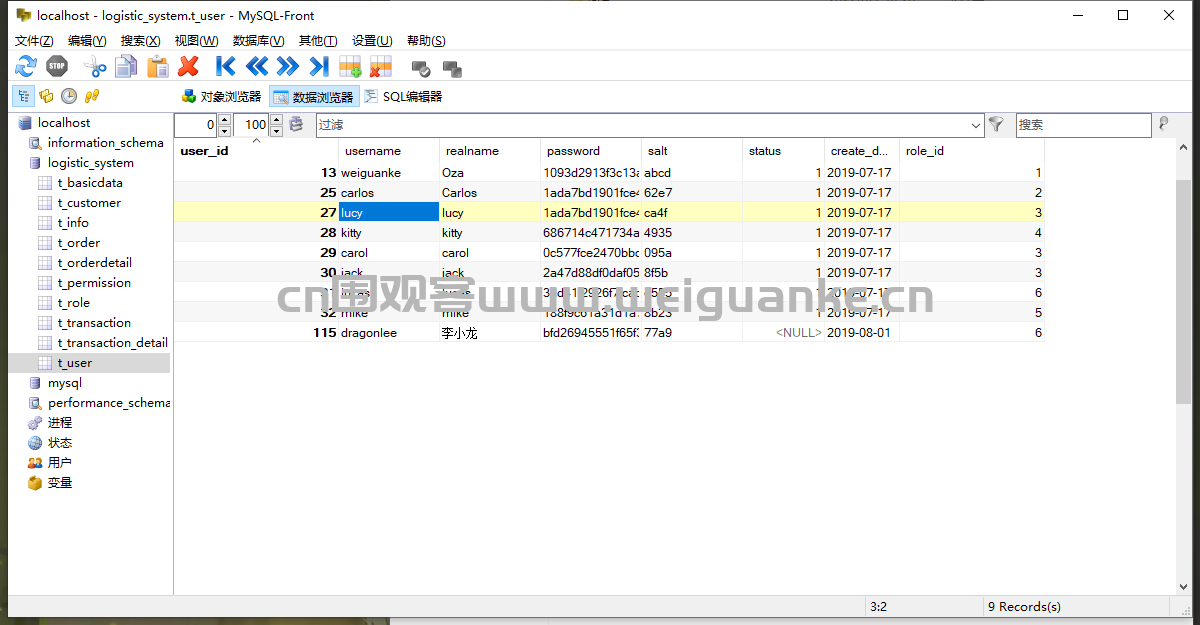Select localhost node in tree
The height and width of the screenshot is (625, 1200).
click(64, 123)
